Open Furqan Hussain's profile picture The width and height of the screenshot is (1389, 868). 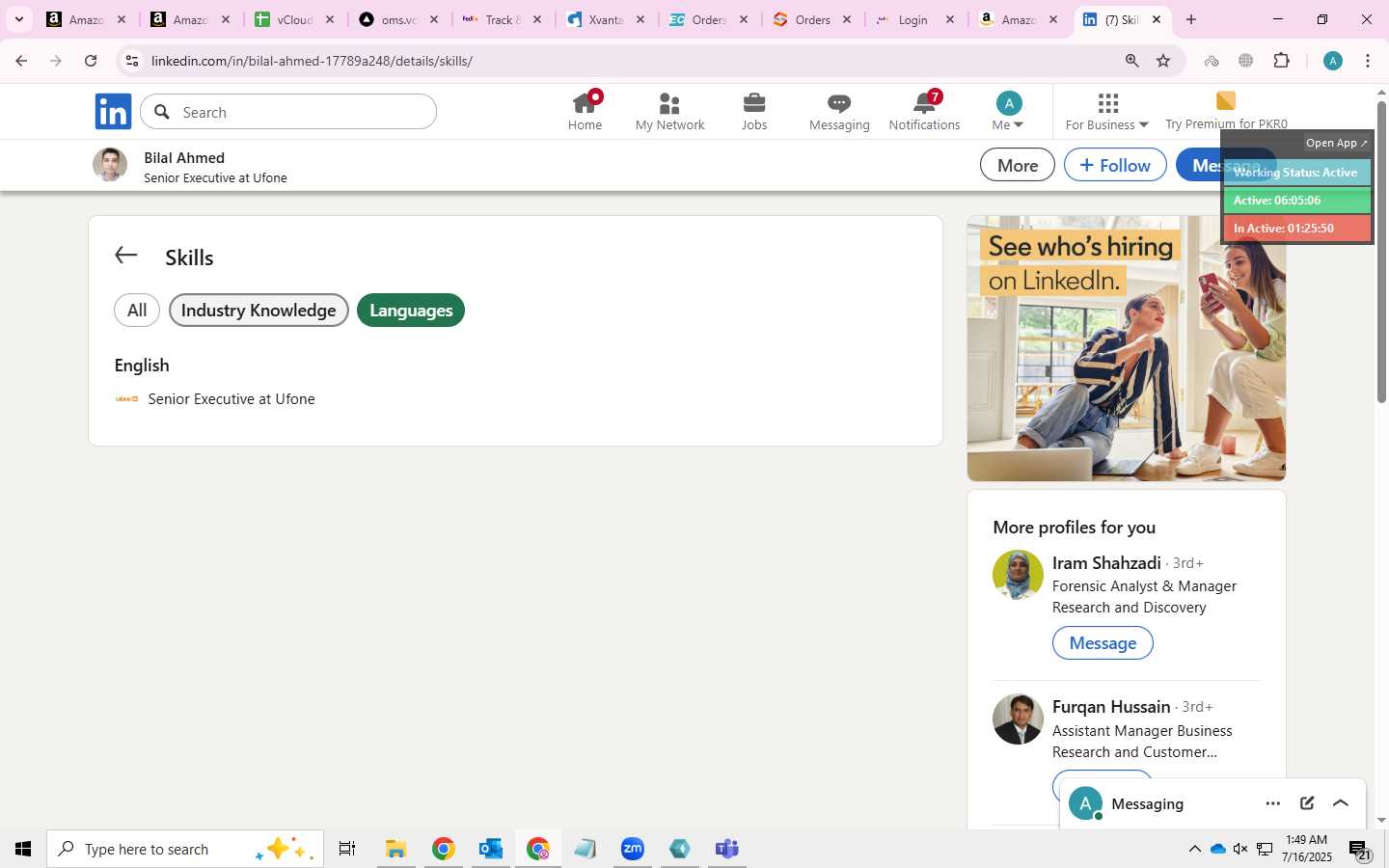(1018, 719)
